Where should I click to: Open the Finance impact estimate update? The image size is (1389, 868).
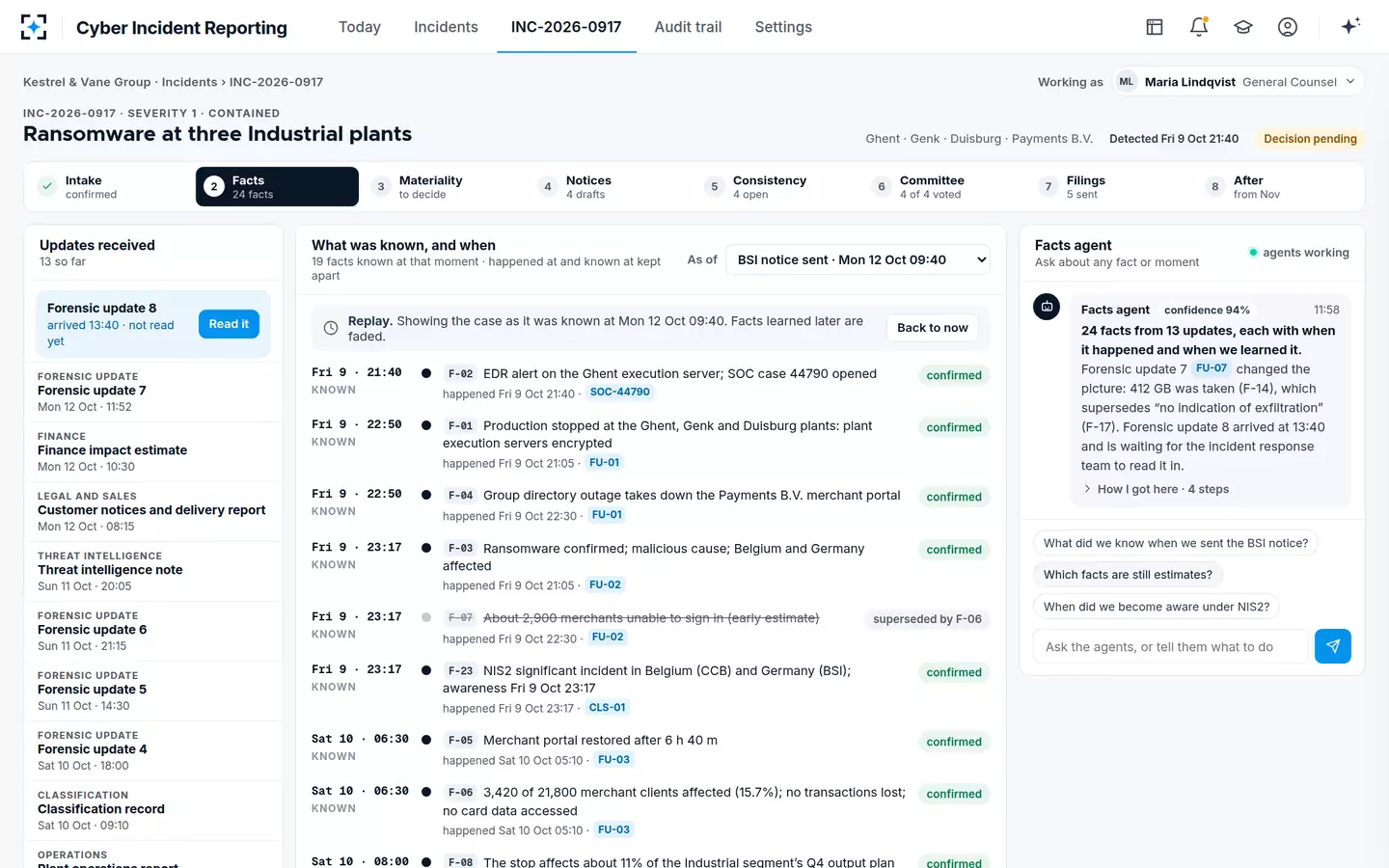tap(154, 450)
